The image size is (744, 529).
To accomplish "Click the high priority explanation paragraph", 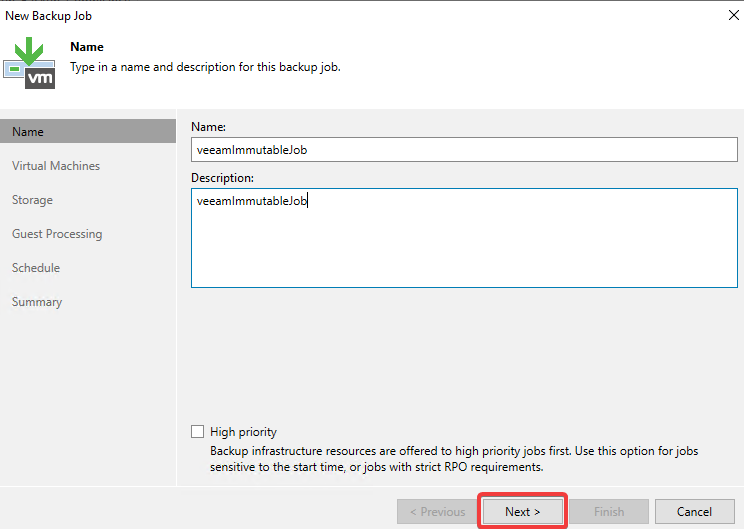I will pos(454,459).
